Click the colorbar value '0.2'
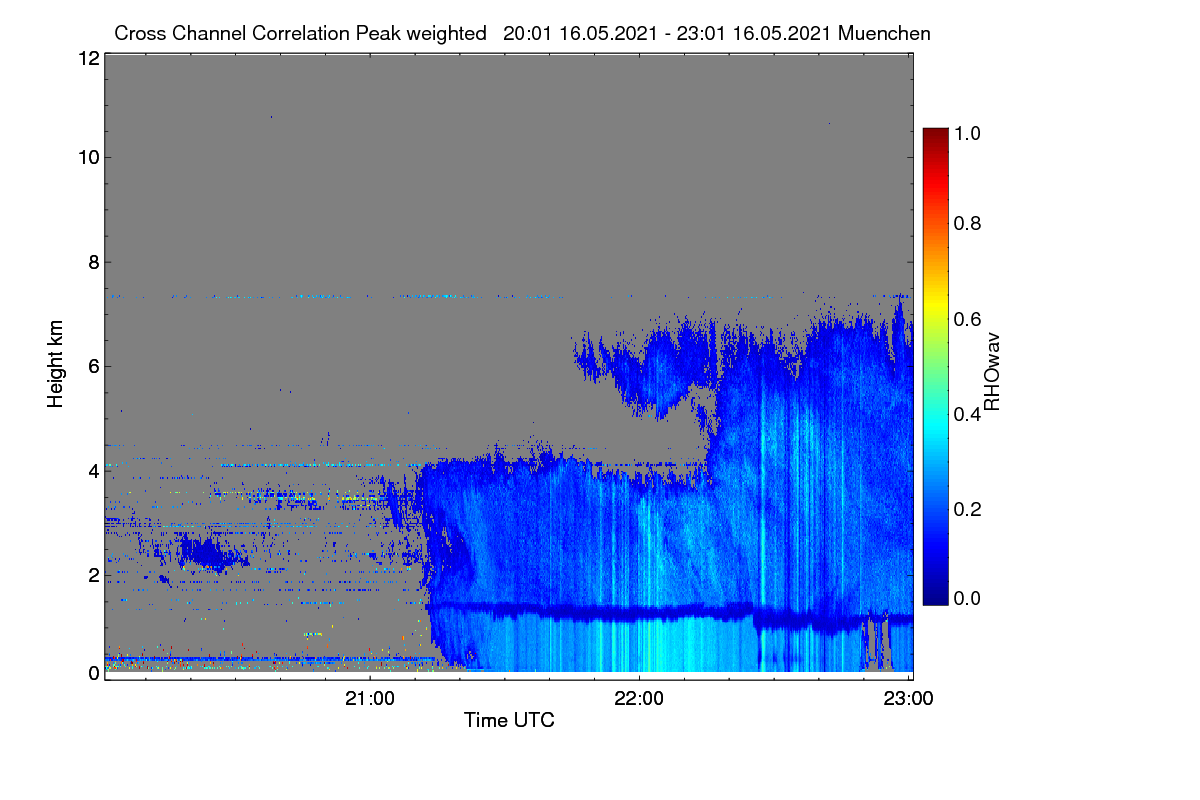This screenshot has height=800, width=1200. click(x=969, y=508)
